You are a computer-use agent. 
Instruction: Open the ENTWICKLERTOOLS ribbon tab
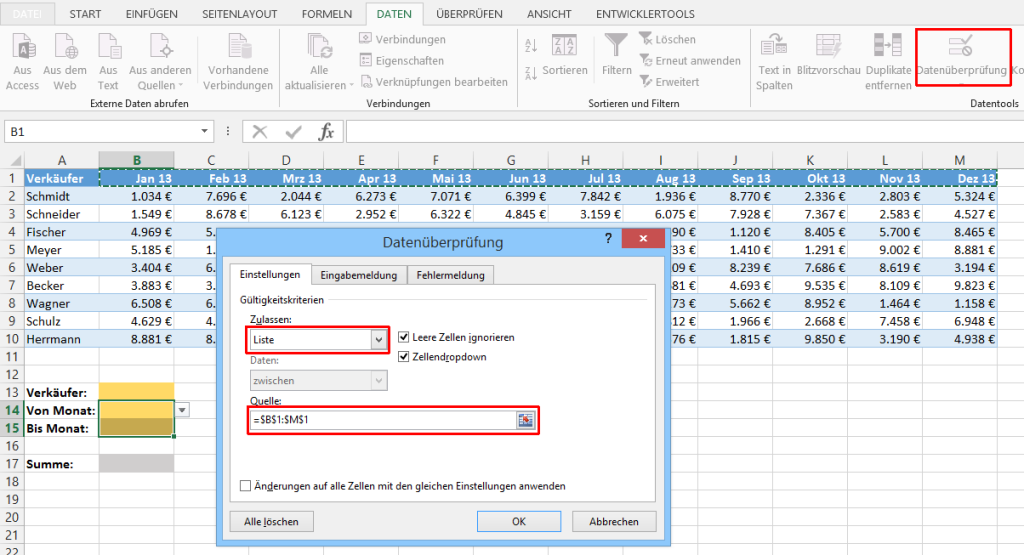645,14
